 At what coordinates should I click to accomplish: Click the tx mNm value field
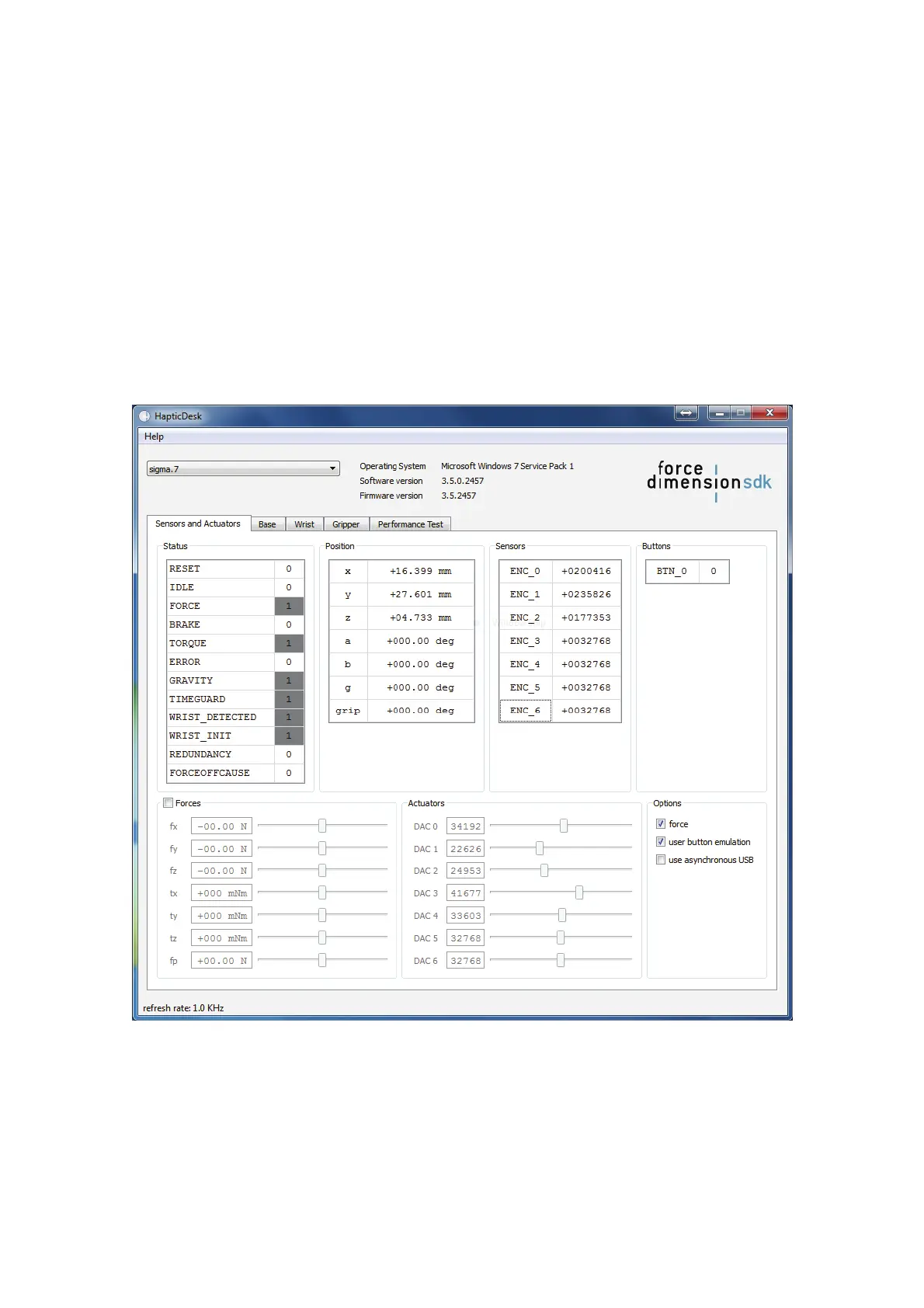tap(221, 893)
